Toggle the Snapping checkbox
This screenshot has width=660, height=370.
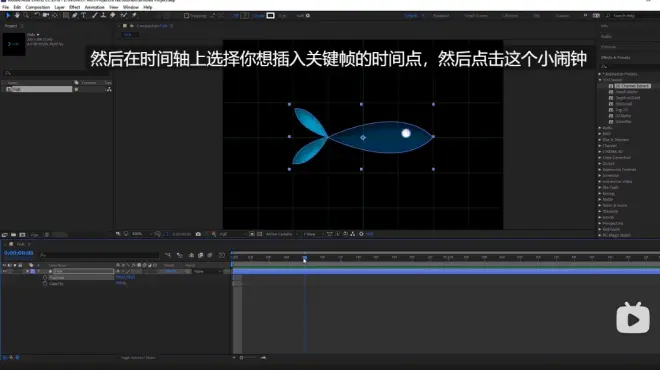click(x=186, y=16)
